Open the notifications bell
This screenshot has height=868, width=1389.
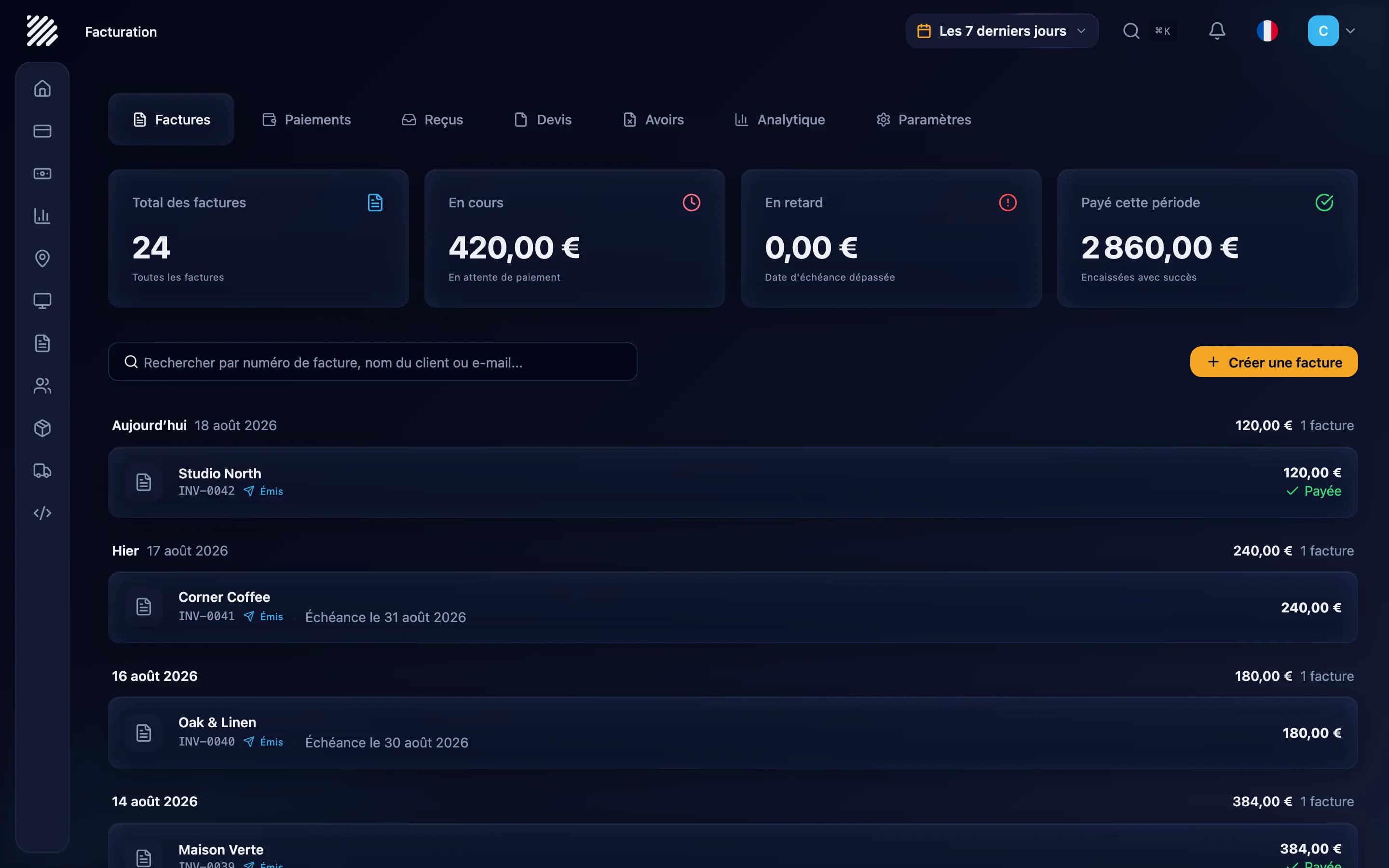pos(1217,31)
